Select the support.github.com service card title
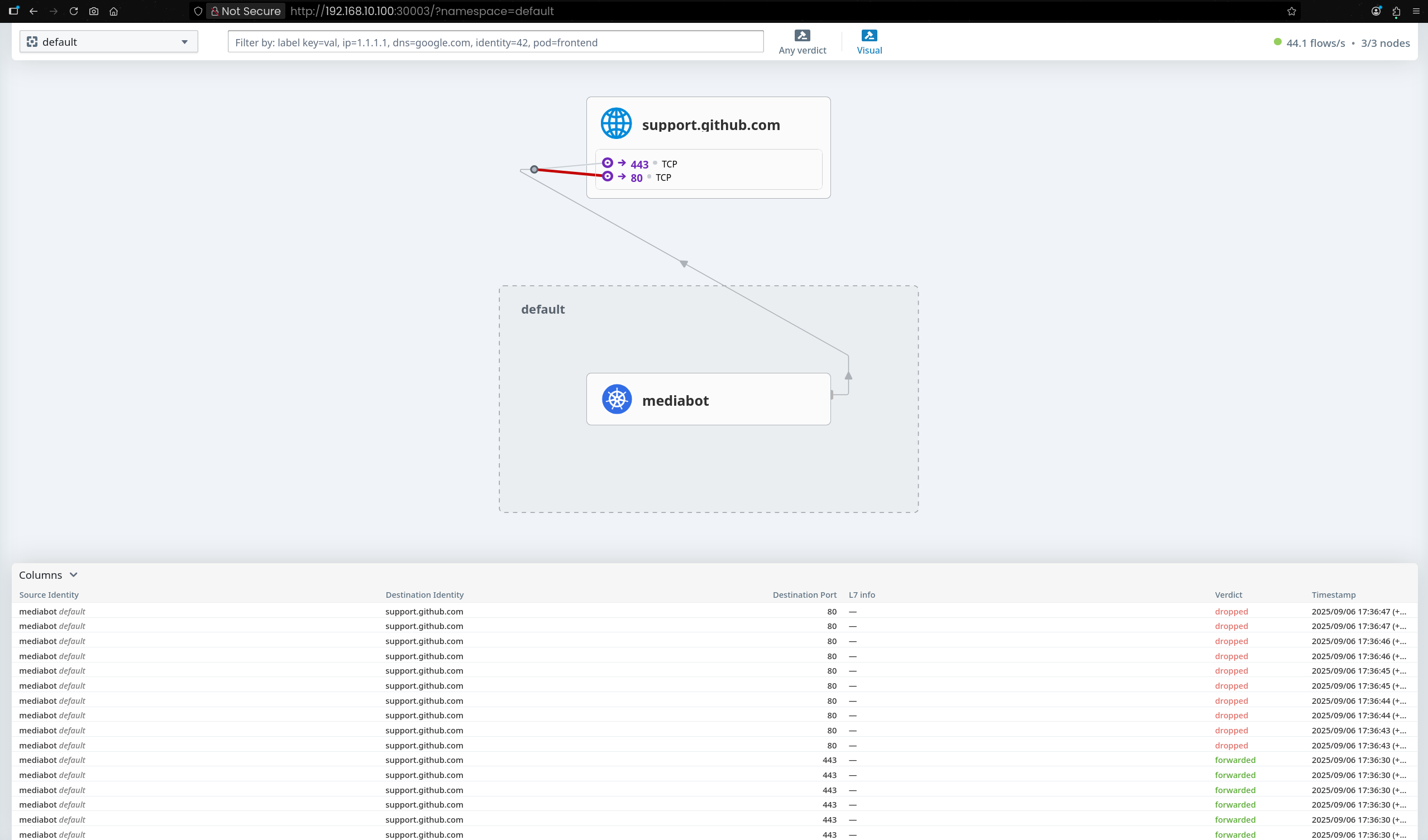The height and width of the screenshot is (840, 1428). click(710, 125)
